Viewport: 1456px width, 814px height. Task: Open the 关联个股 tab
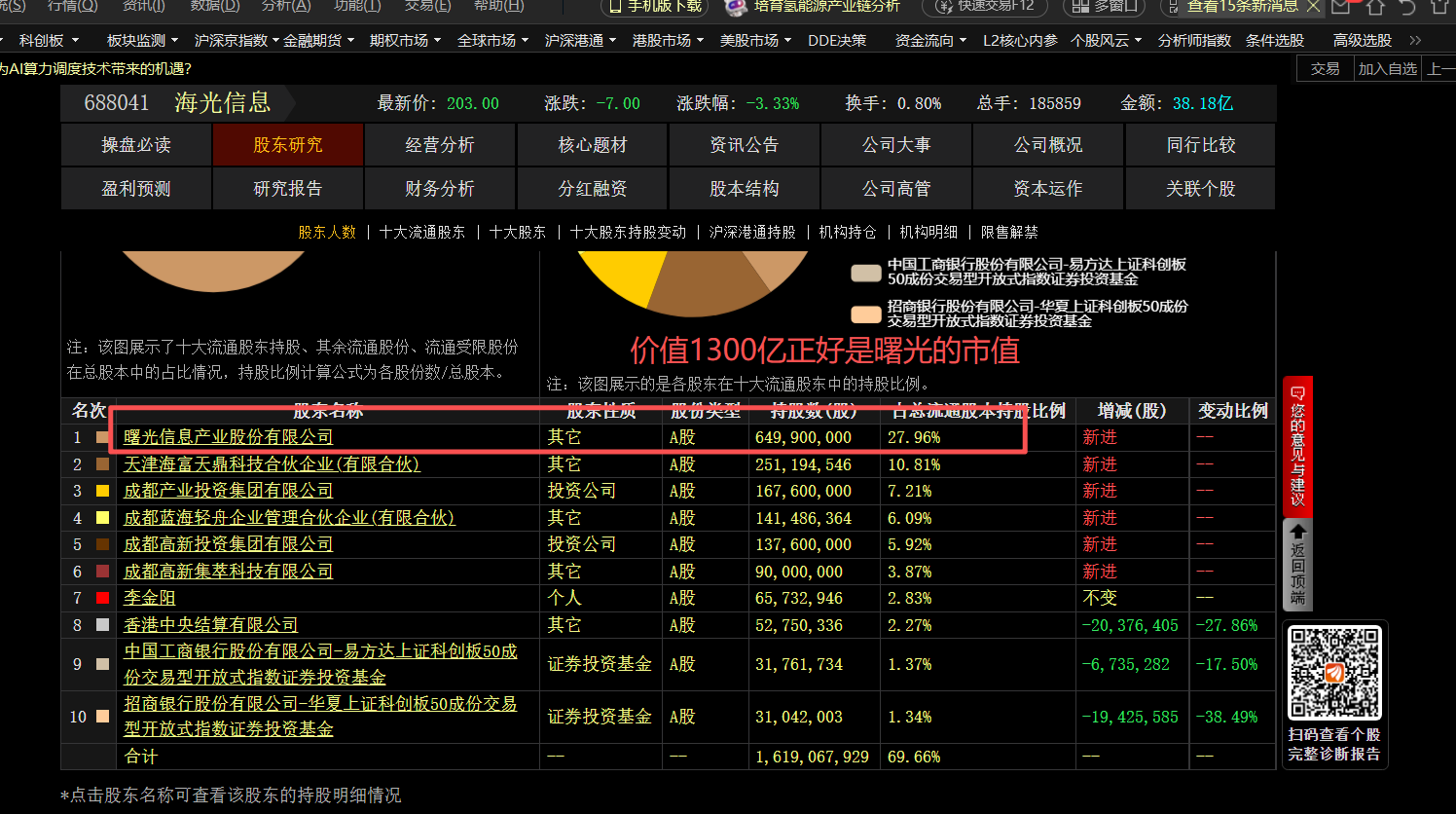[x=1201, y=189]
